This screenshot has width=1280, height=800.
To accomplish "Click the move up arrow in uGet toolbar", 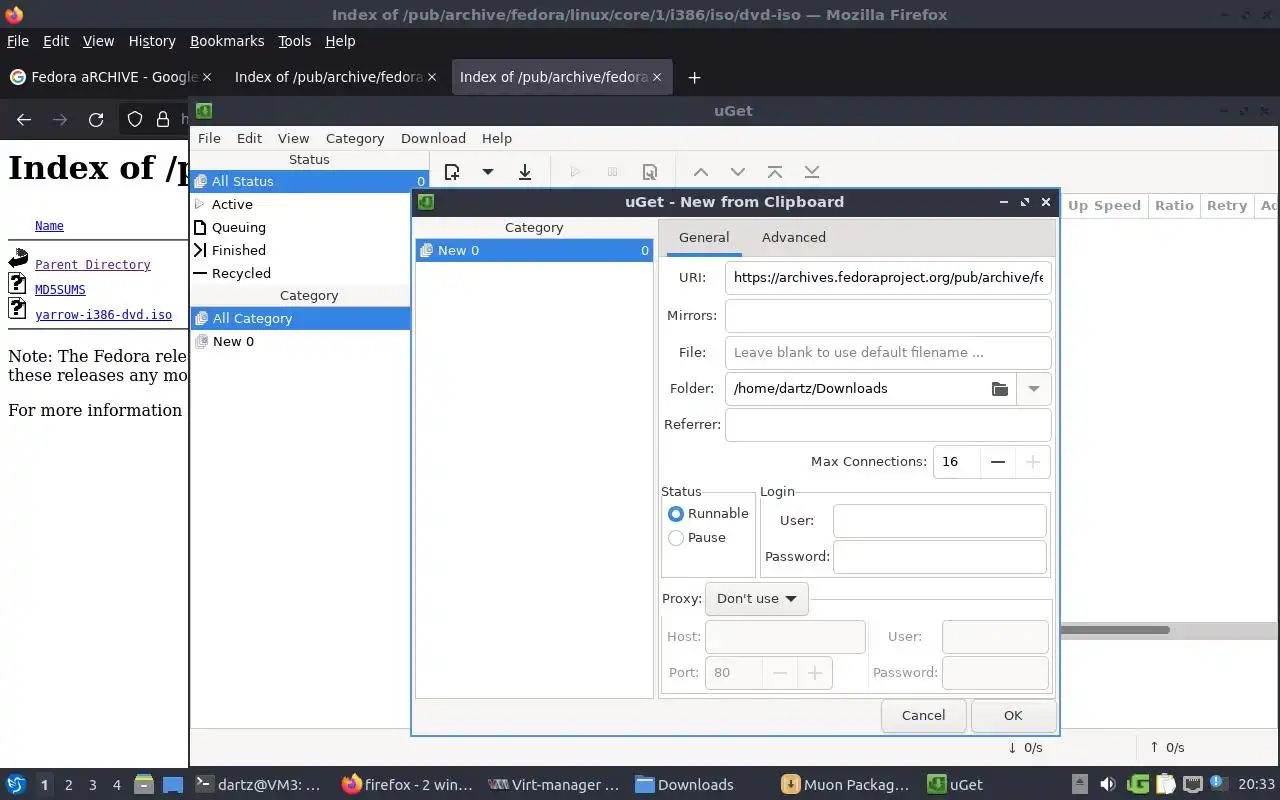I will click(701, 172).
